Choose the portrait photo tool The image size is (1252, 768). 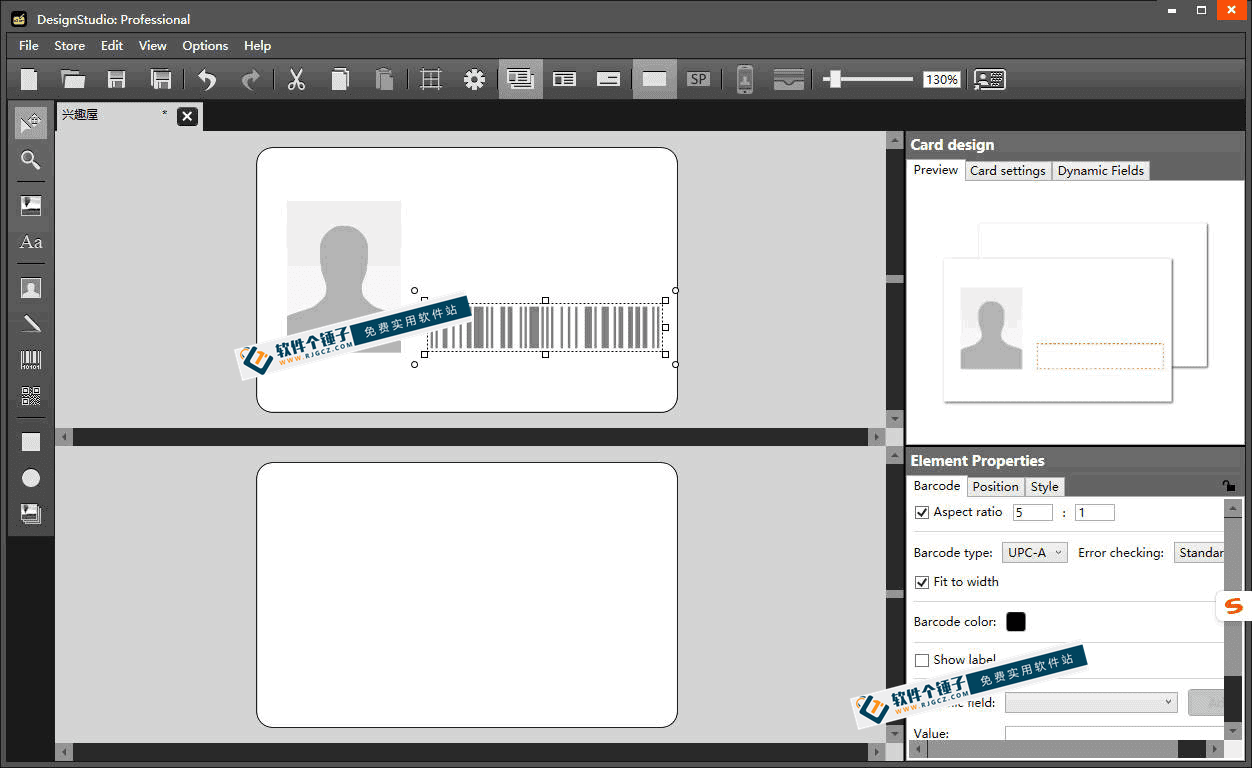pos(31,288)
